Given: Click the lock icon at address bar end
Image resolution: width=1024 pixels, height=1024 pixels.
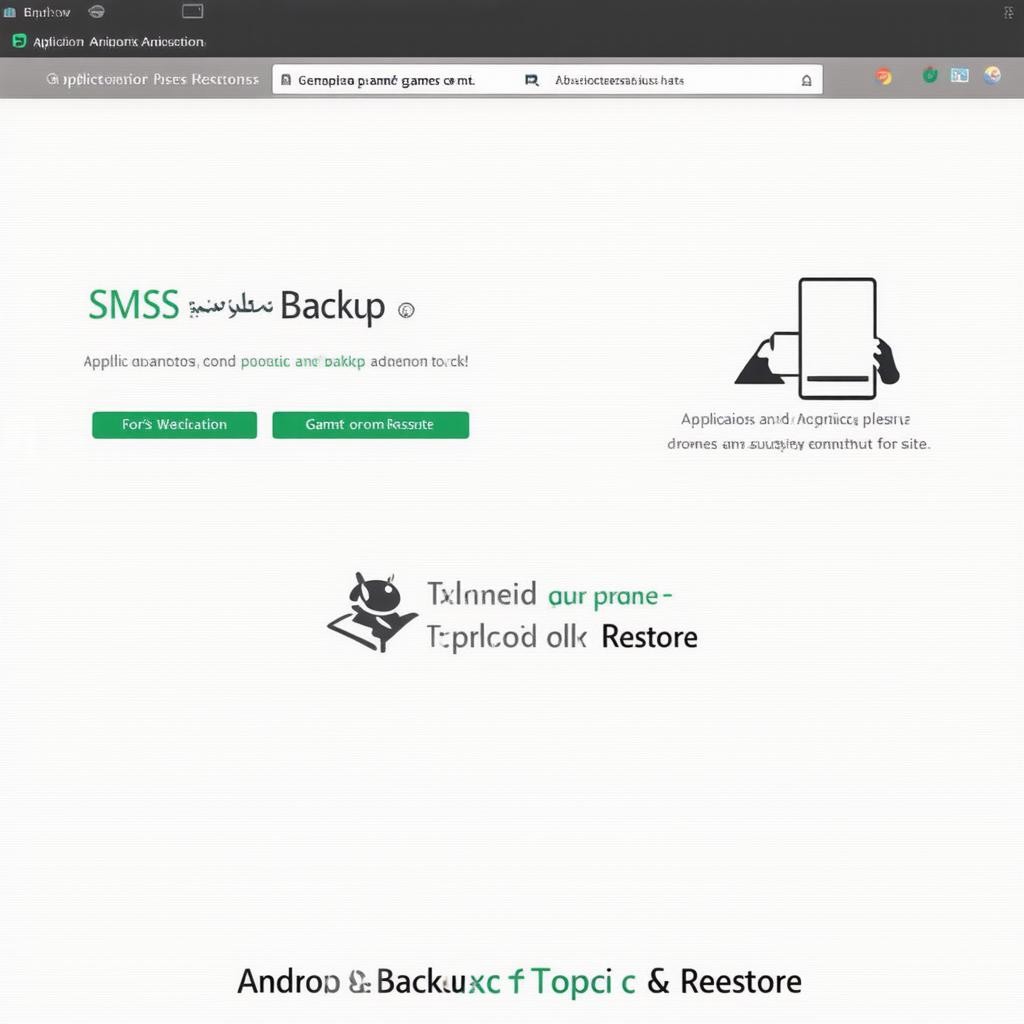Looking at the screenshot, I should click(x=807, y=80).
